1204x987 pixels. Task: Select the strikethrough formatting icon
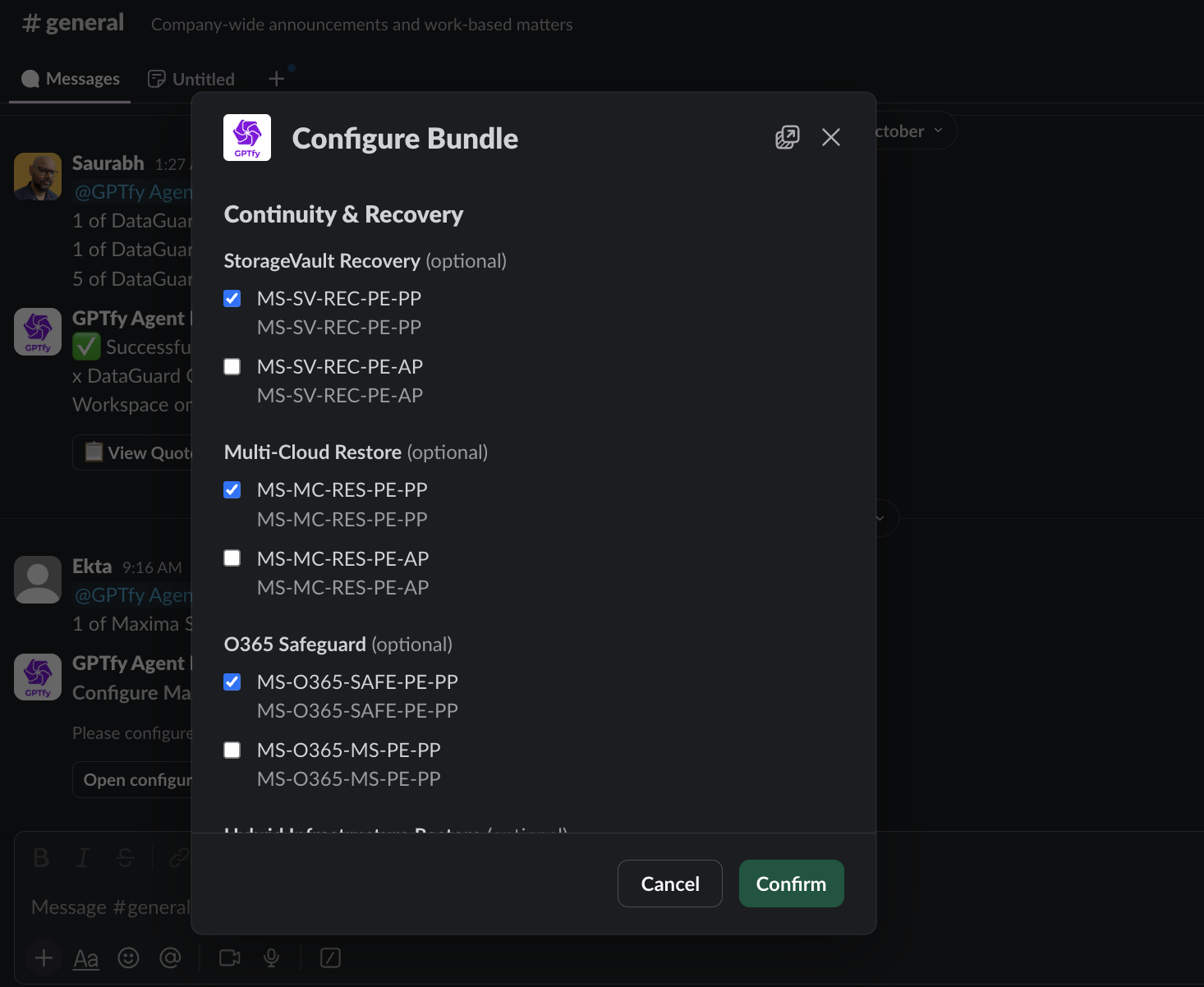tap(125, 857)
